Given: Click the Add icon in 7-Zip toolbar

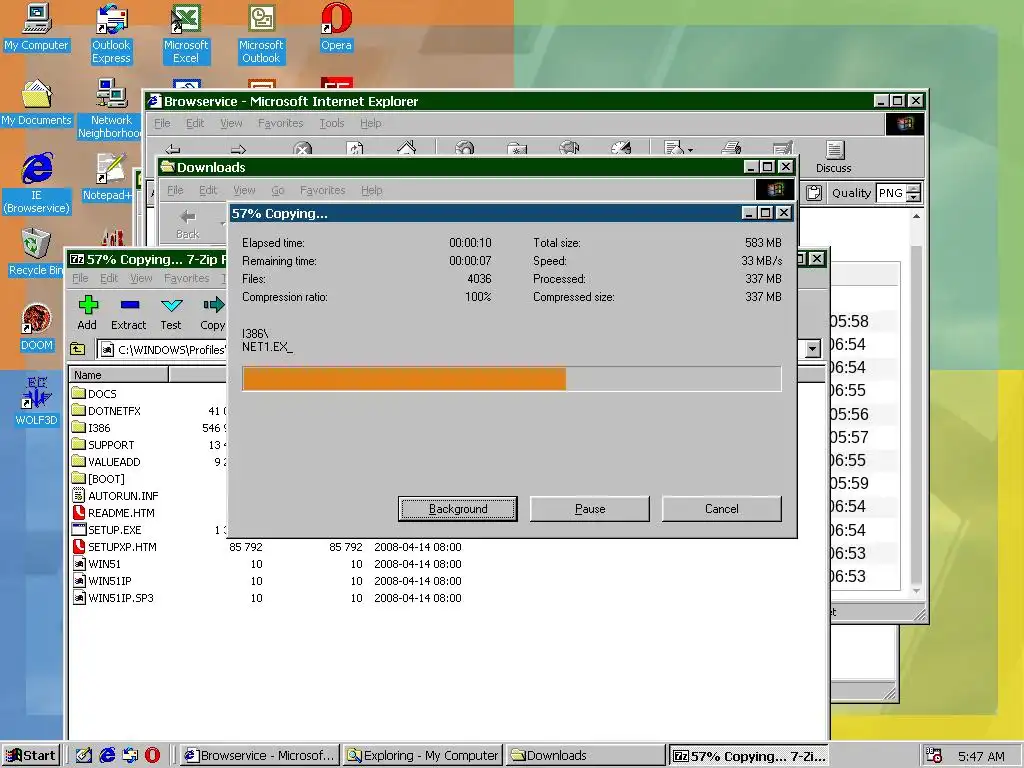Looking at the screenshot, I should (x=88, y=305).
